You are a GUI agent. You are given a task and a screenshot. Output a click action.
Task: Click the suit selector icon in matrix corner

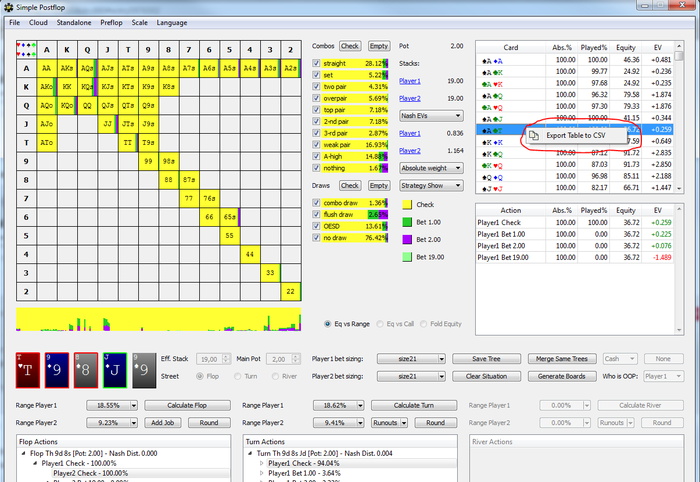click(x=26, y=50)
